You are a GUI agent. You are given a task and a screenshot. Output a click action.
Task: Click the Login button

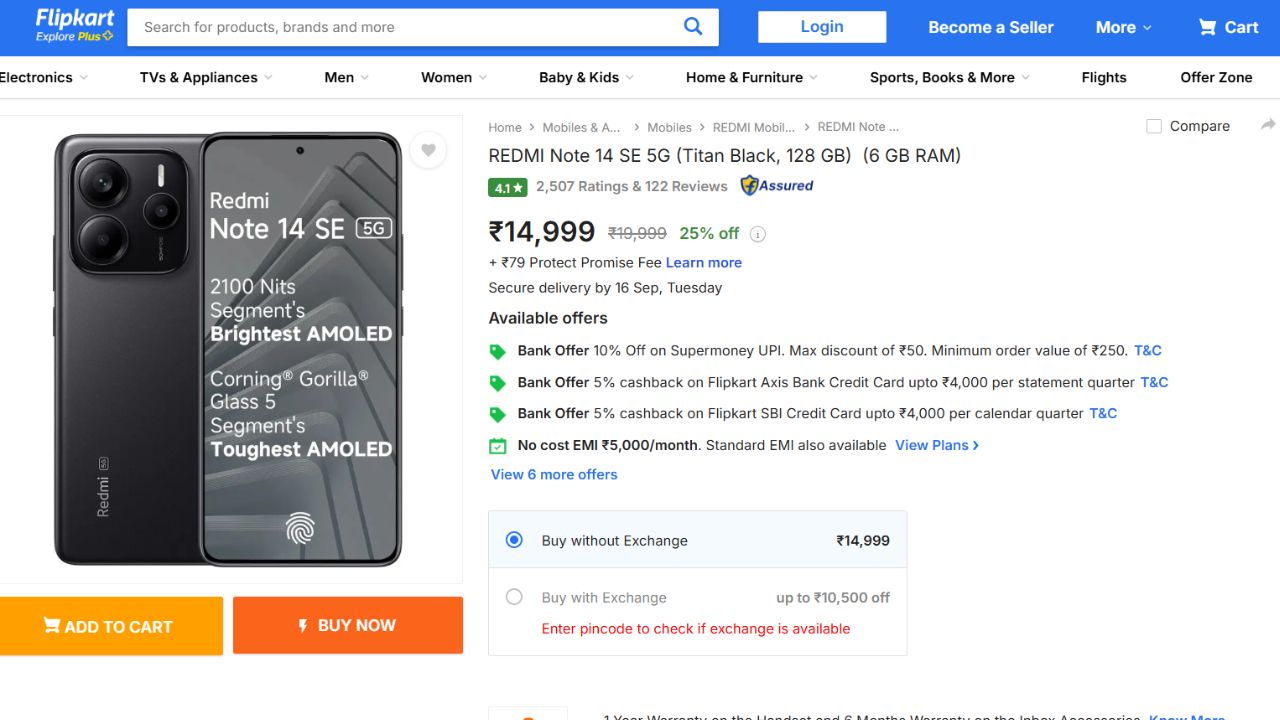822,27
